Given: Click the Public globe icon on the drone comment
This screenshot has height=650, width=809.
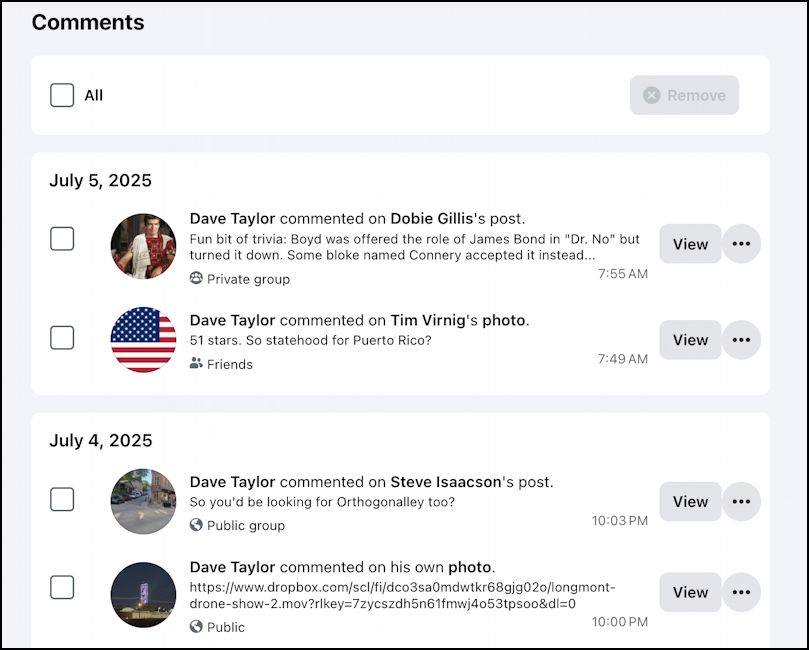Looking at the screenshot, I should click(197, 627).
